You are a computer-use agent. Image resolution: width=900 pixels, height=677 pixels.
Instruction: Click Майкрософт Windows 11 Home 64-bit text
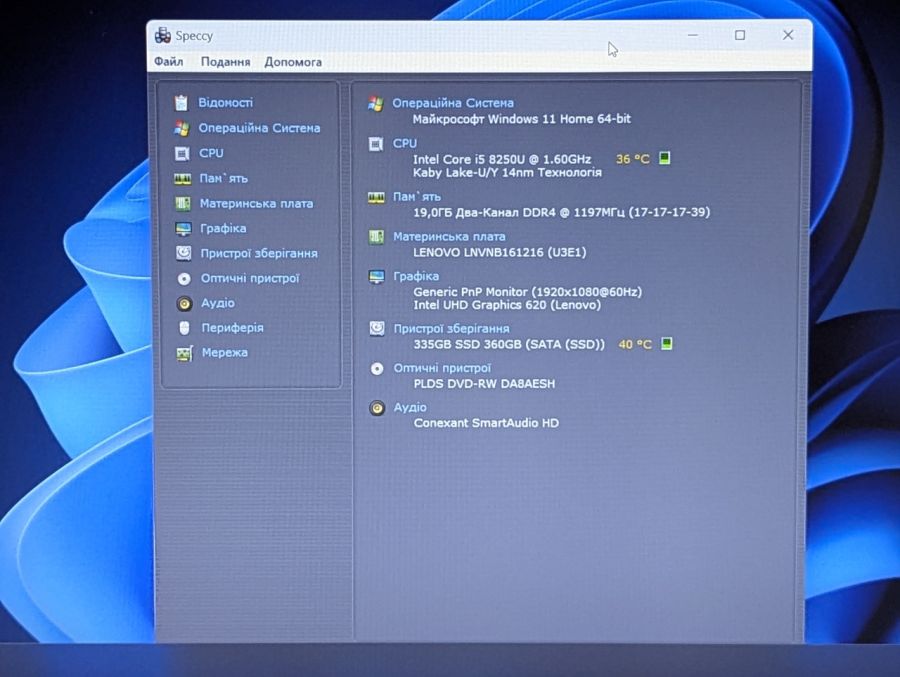pyautogui.click(x=522, y=119)
